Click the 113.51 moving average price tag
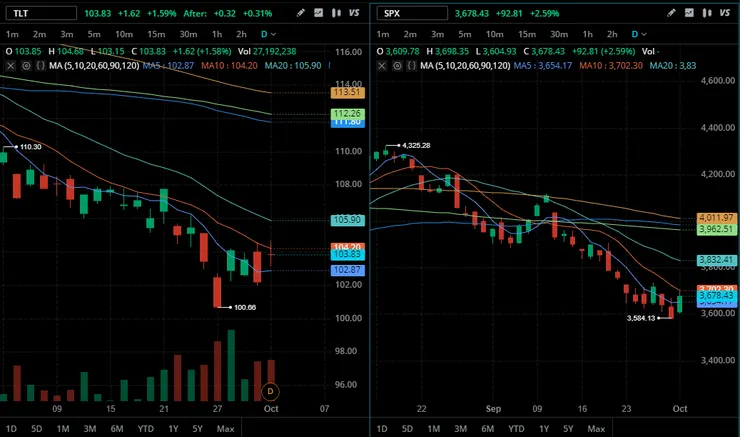This screenshot has height=437, width=740. pyautogui.click(x=348, y=92)
